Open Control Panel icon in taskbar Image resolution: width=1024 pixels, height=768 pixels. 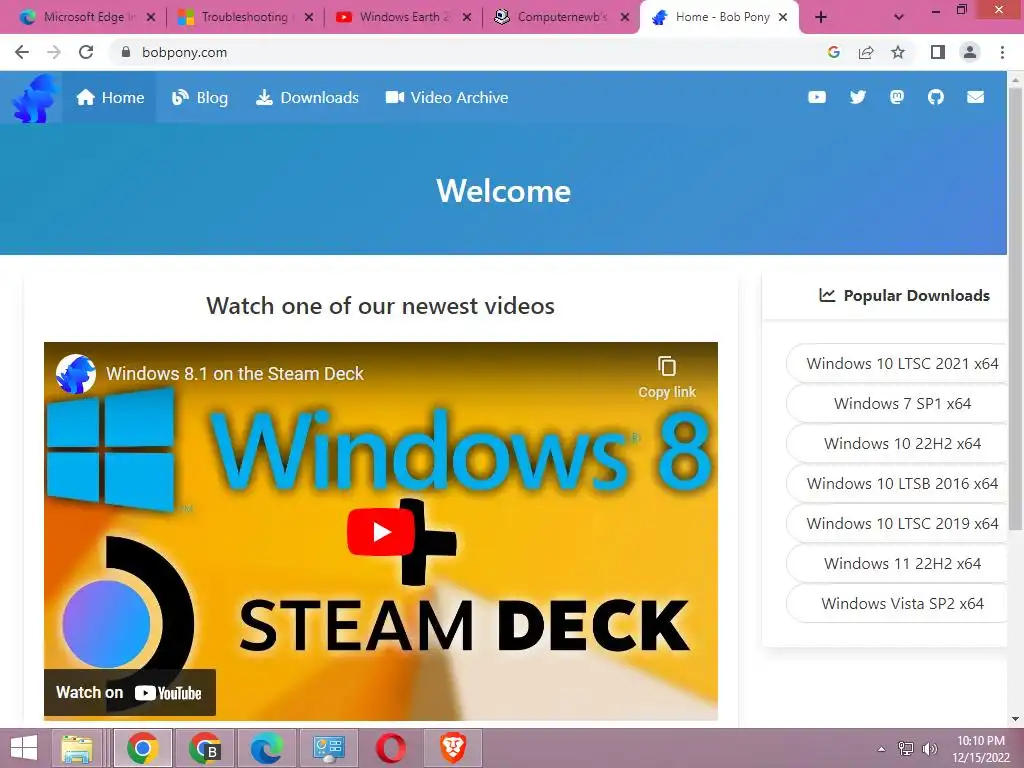pos(328,748)
